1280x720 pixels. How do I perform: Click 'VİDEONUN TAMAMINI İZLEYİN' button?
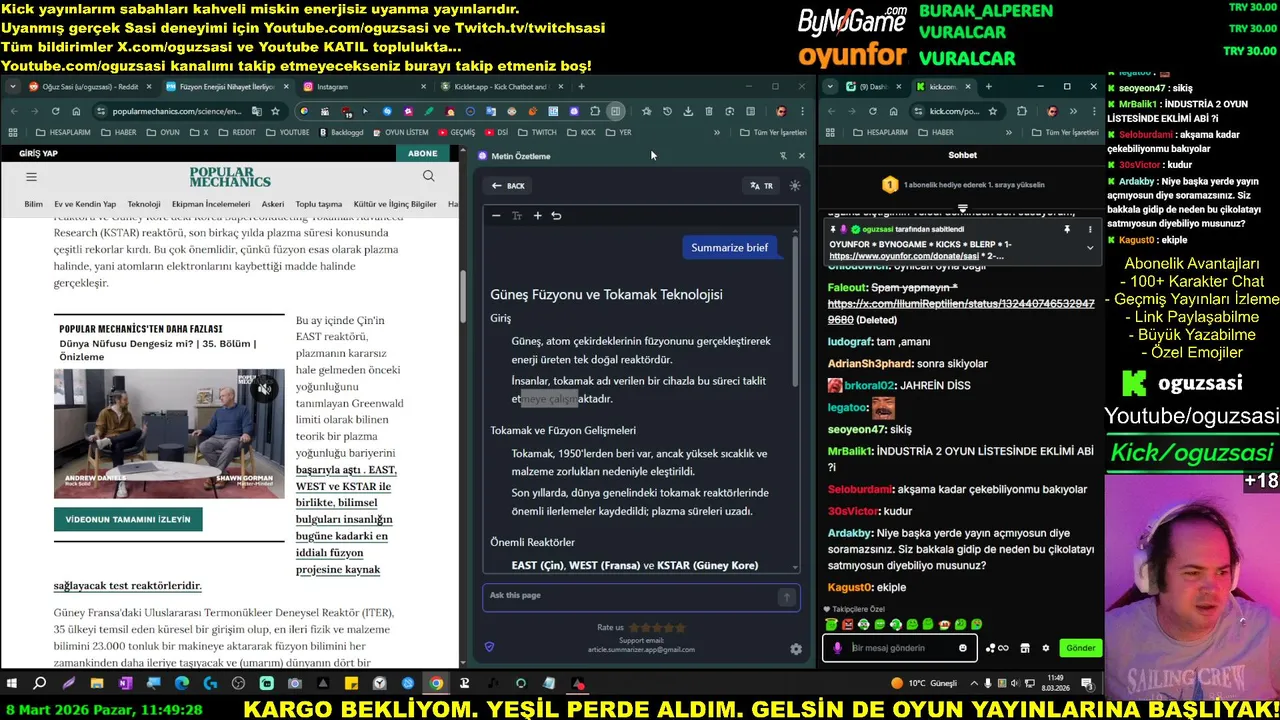128,519
